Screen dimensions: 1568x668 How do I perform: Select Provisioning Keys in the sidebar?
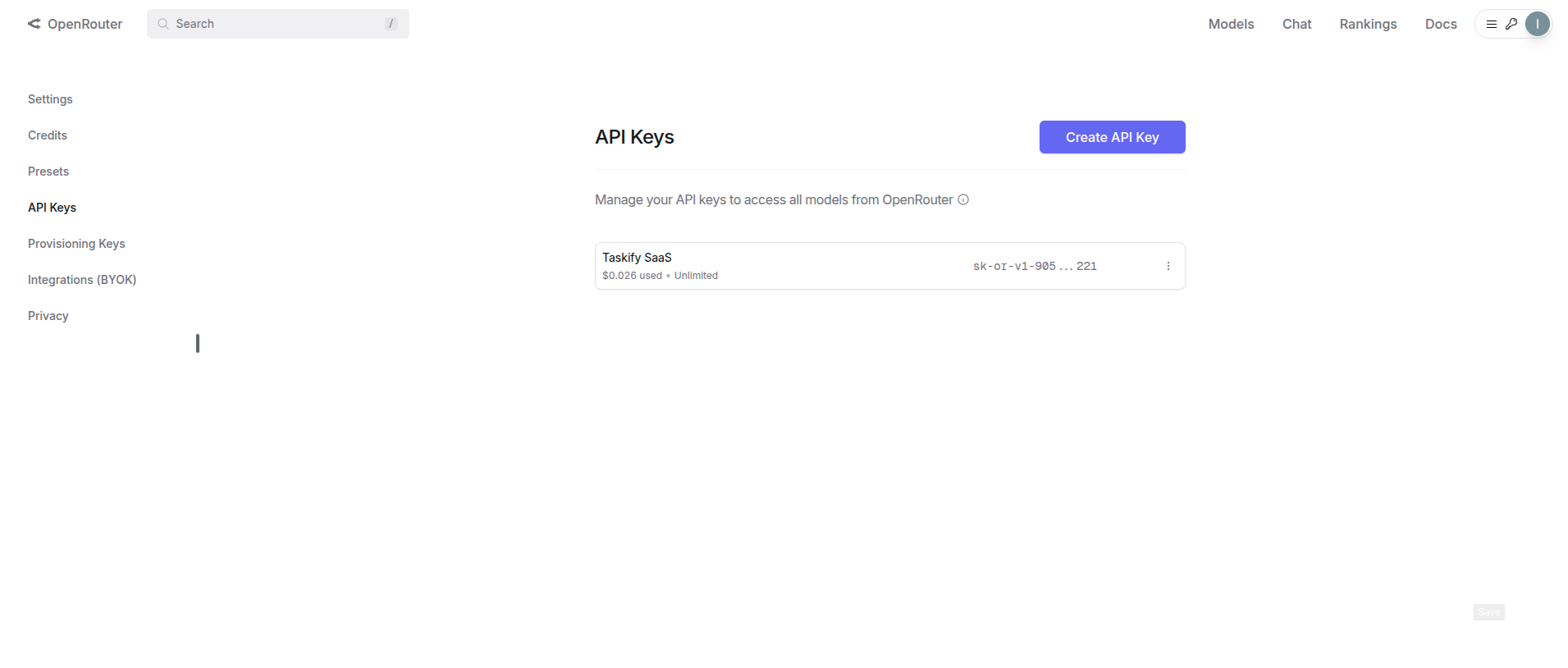pos(76,244)
